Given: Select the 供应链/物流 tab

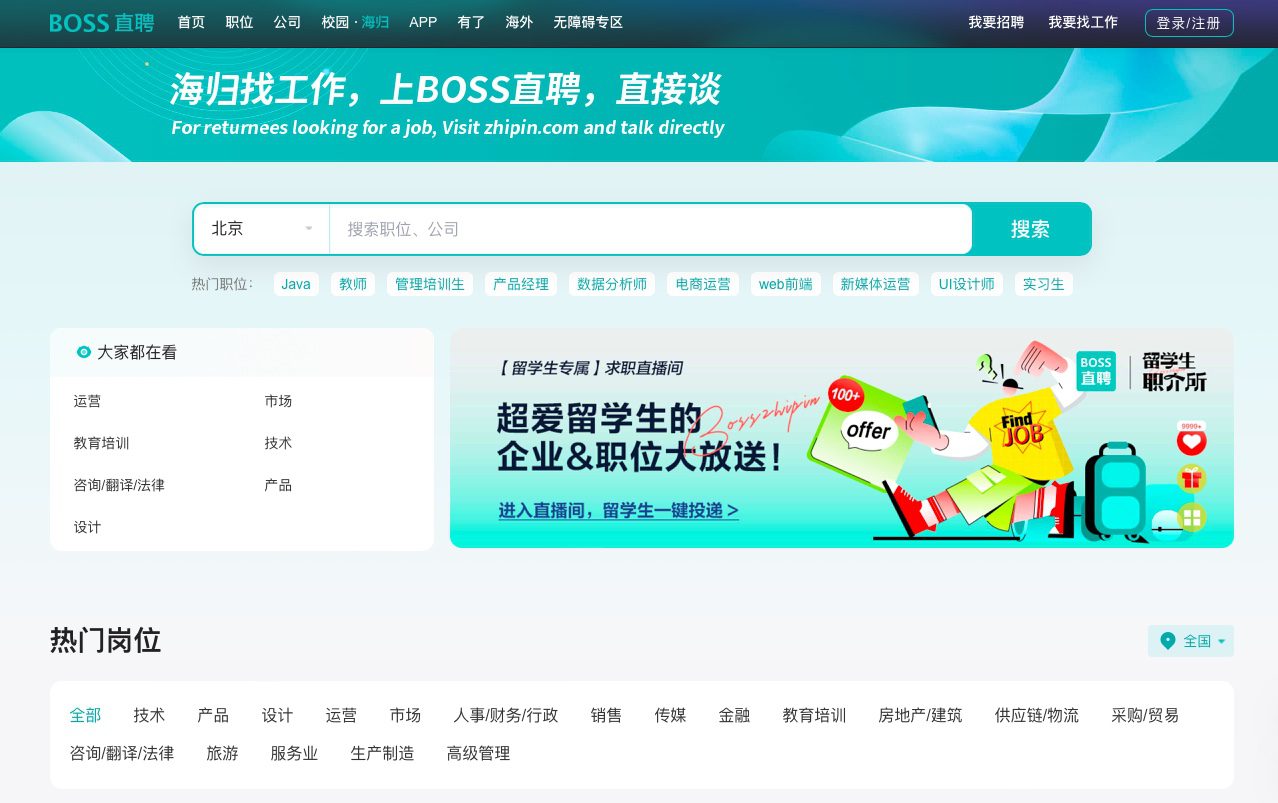Looking at the screenshot, I should coord(1037,715).
